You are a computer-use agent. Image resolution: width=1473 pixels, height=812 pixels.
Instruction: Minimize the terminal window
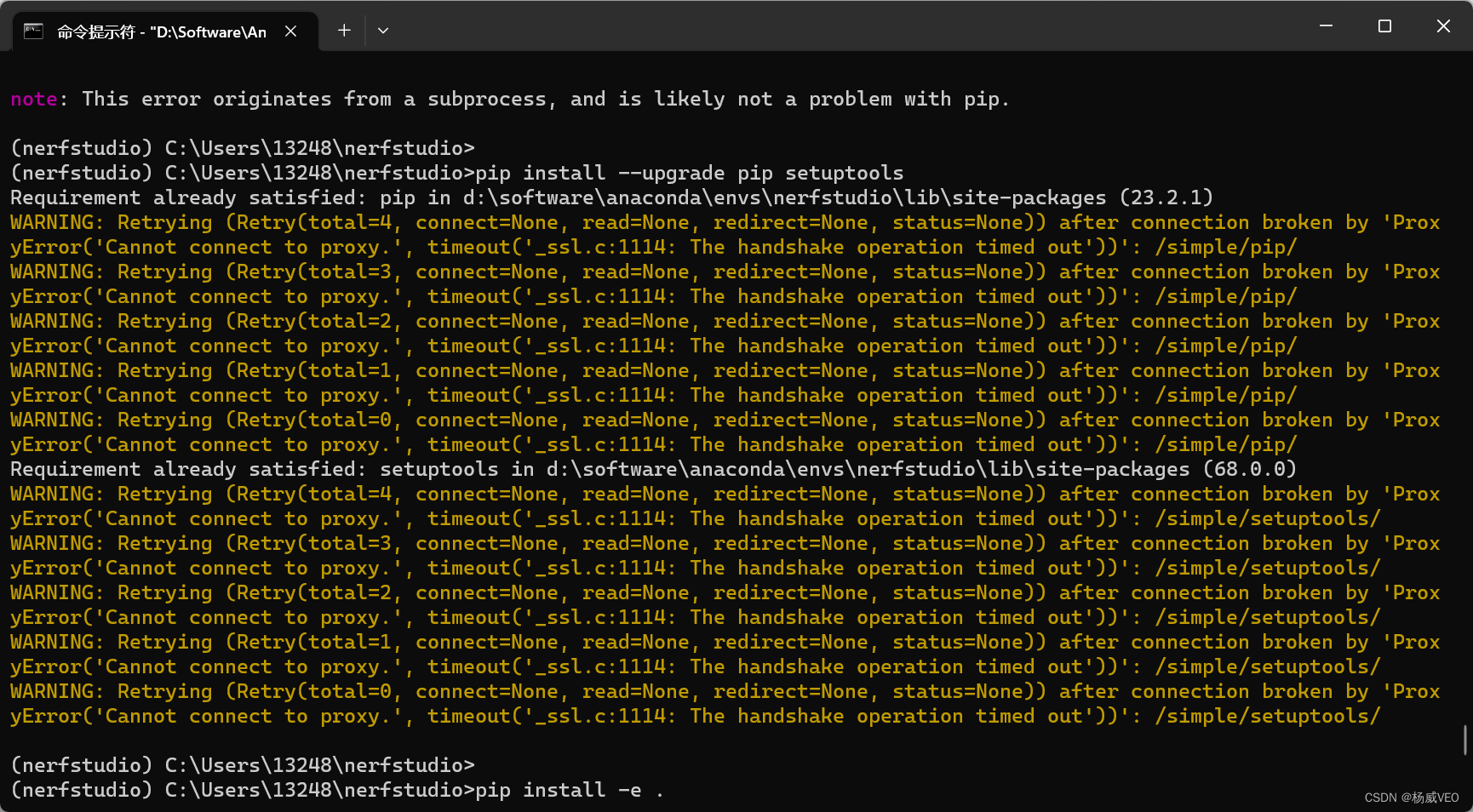click(1326, 26)
